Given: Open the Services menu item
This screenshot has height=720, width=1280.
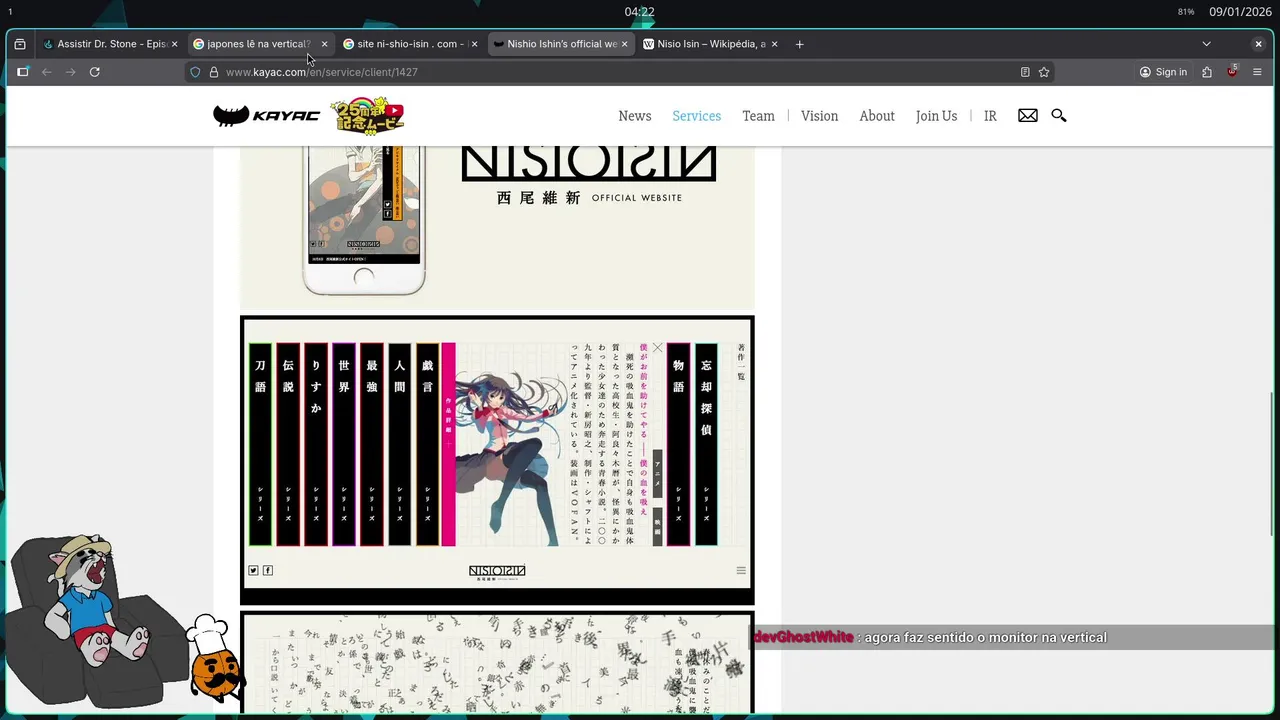Looking at the screenshot, I should [697, 116].
